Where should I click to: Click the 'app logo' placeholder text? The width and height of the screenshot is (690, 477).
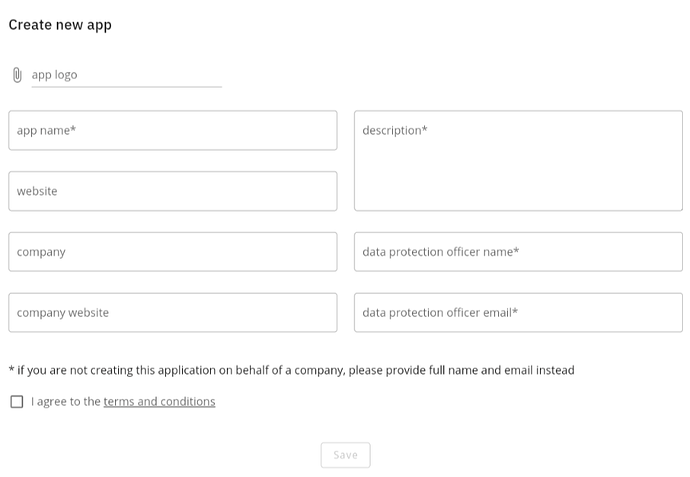[54, 75]
